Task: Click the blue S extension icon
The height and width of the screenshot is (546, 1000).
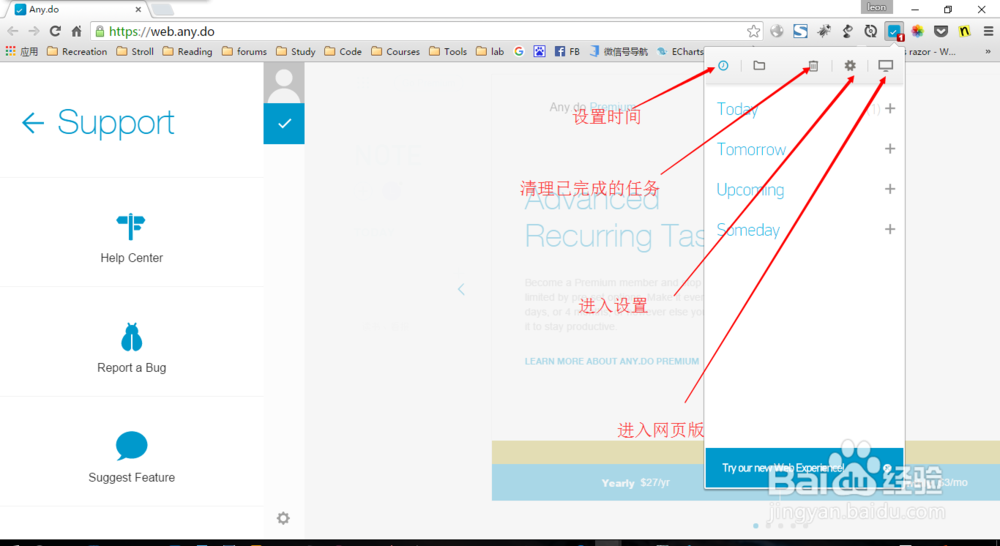Action: point(800,31)
